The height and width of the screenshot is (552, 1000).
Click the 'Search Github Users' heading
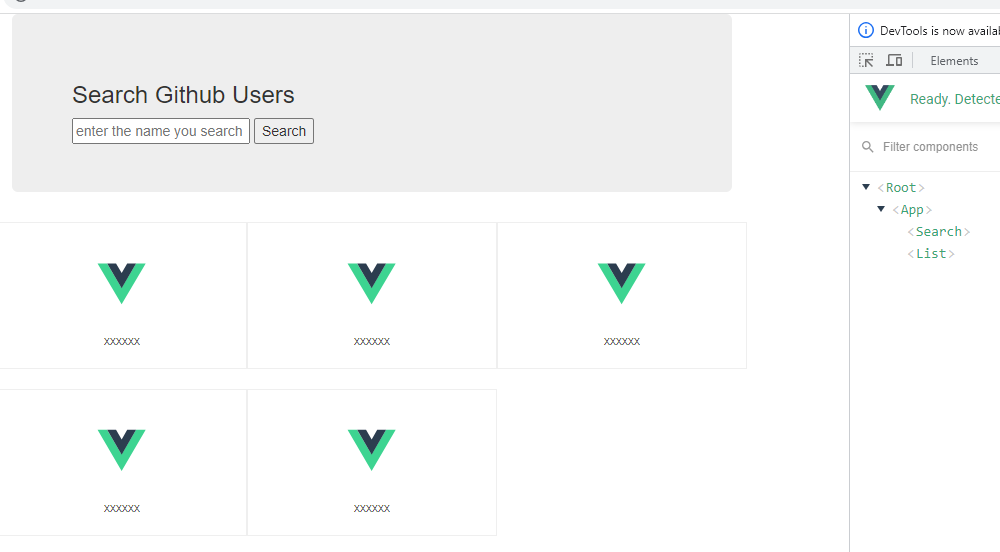pyautogui.click(x=183, y=95)
